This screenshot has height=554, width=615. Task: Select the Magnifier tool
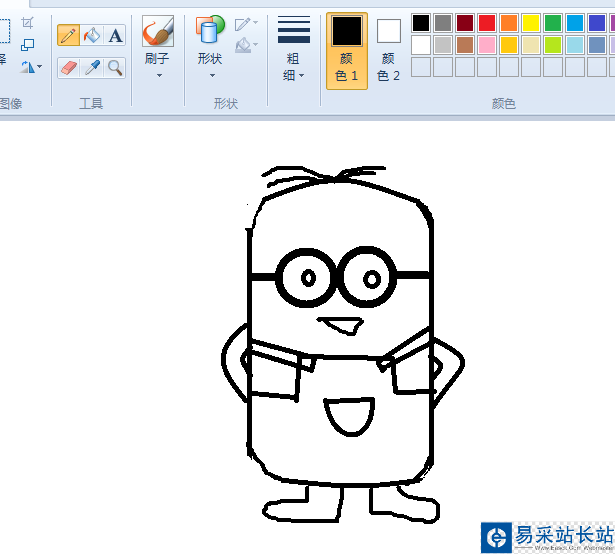(115, 68)
